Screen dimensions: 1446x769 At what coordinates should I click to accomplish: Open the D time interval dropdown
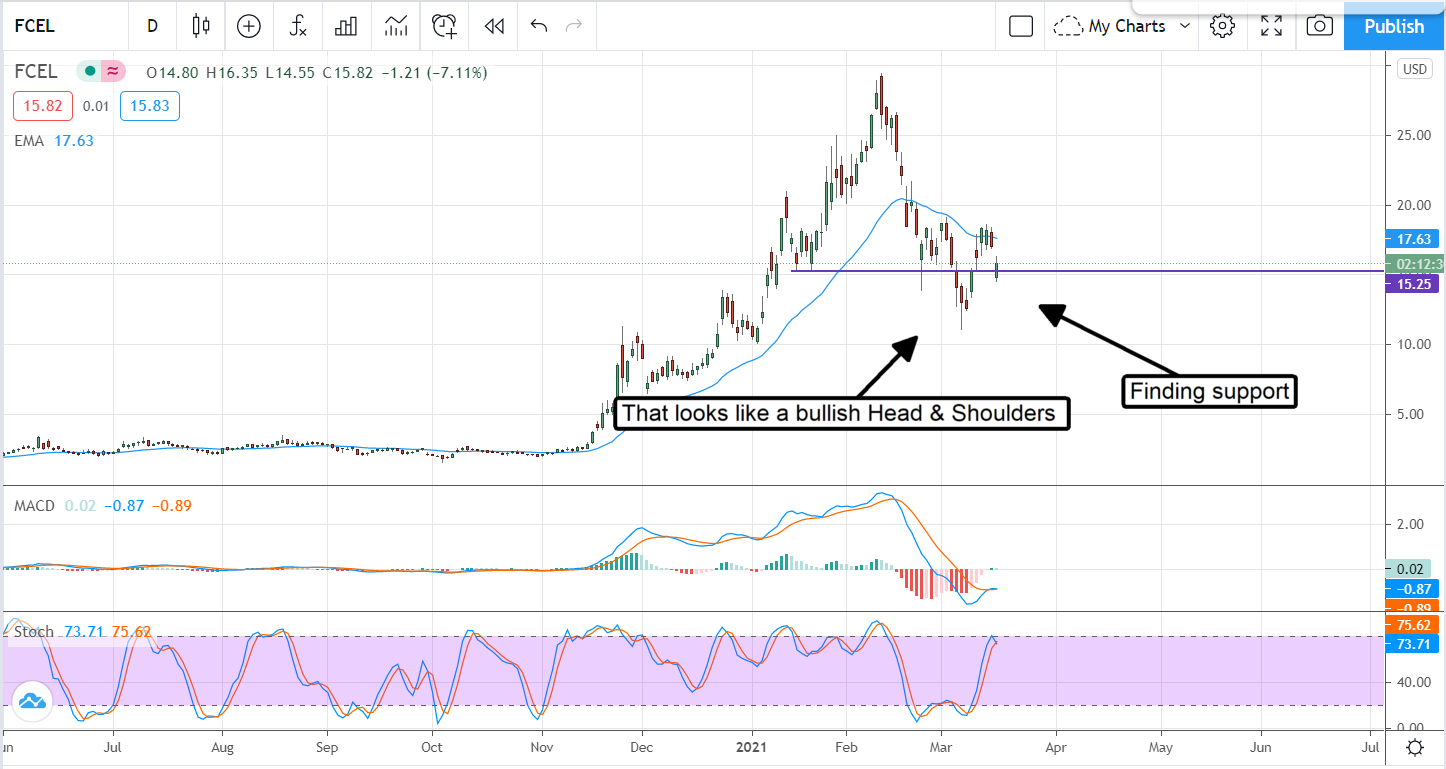152,26
